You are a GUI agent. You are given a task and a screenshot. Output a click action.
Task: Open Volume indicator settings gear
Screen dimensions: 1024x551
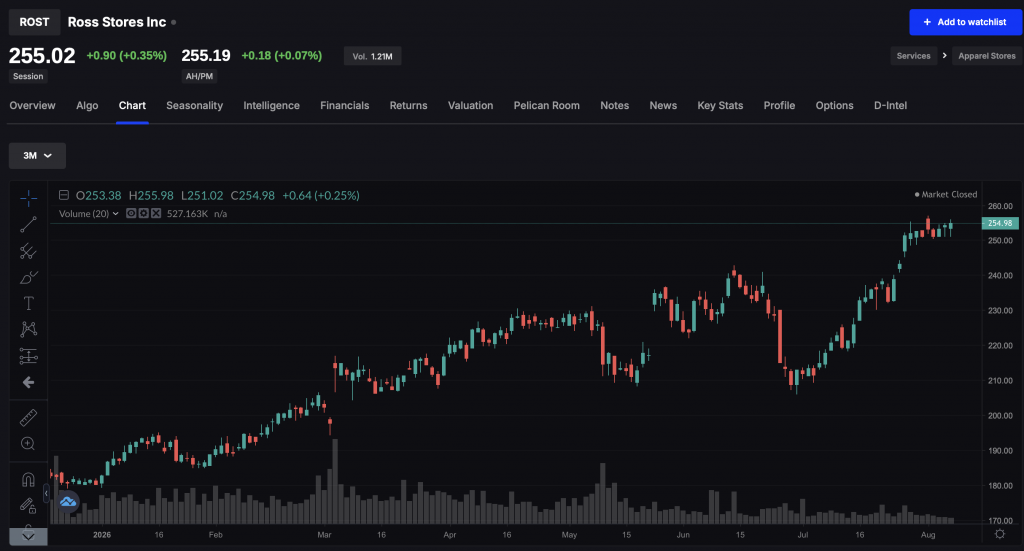tap(144, 213)
